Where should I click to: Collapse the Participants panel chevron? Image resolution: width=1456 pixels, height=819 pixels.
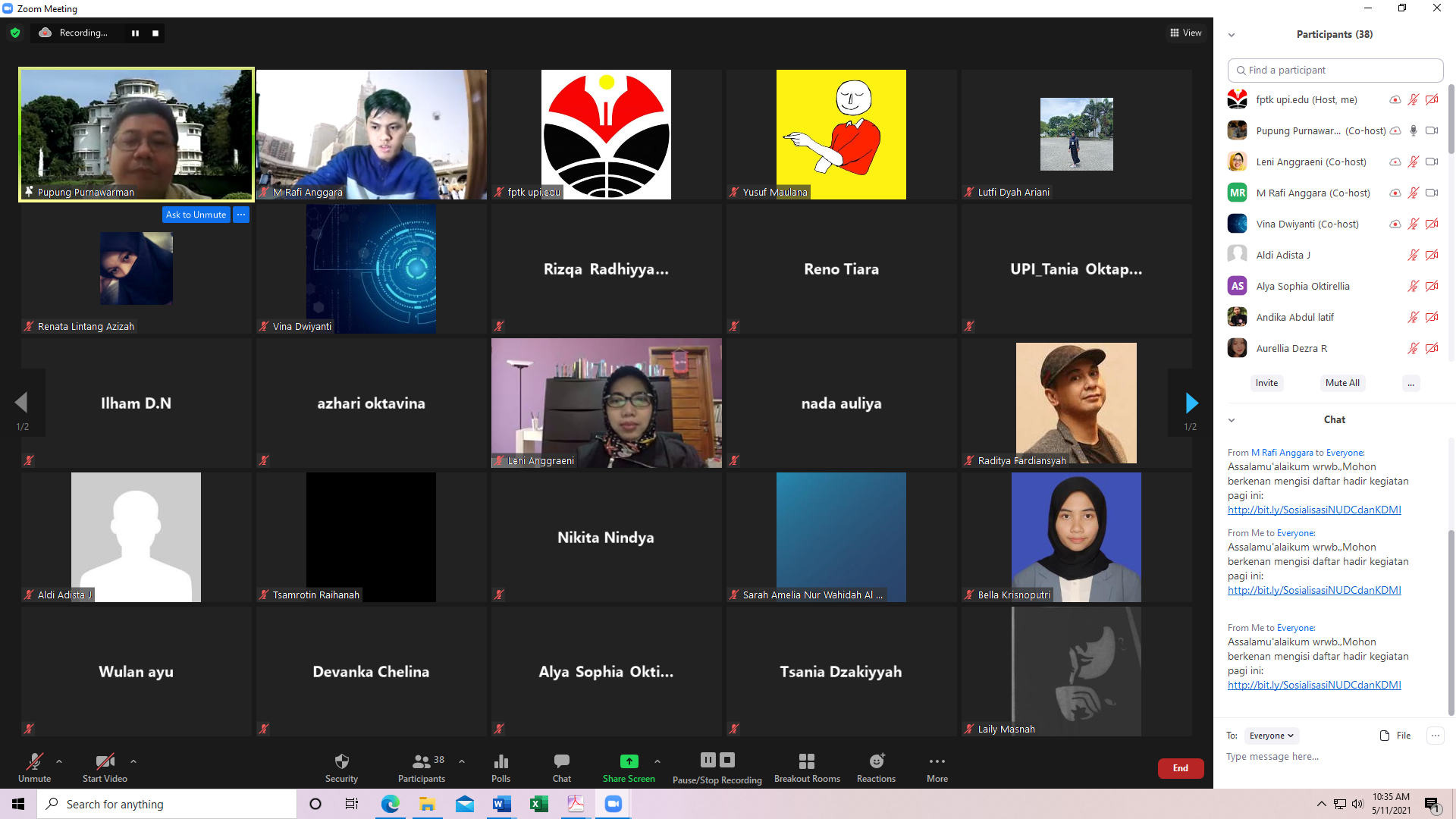(1232, 35)
